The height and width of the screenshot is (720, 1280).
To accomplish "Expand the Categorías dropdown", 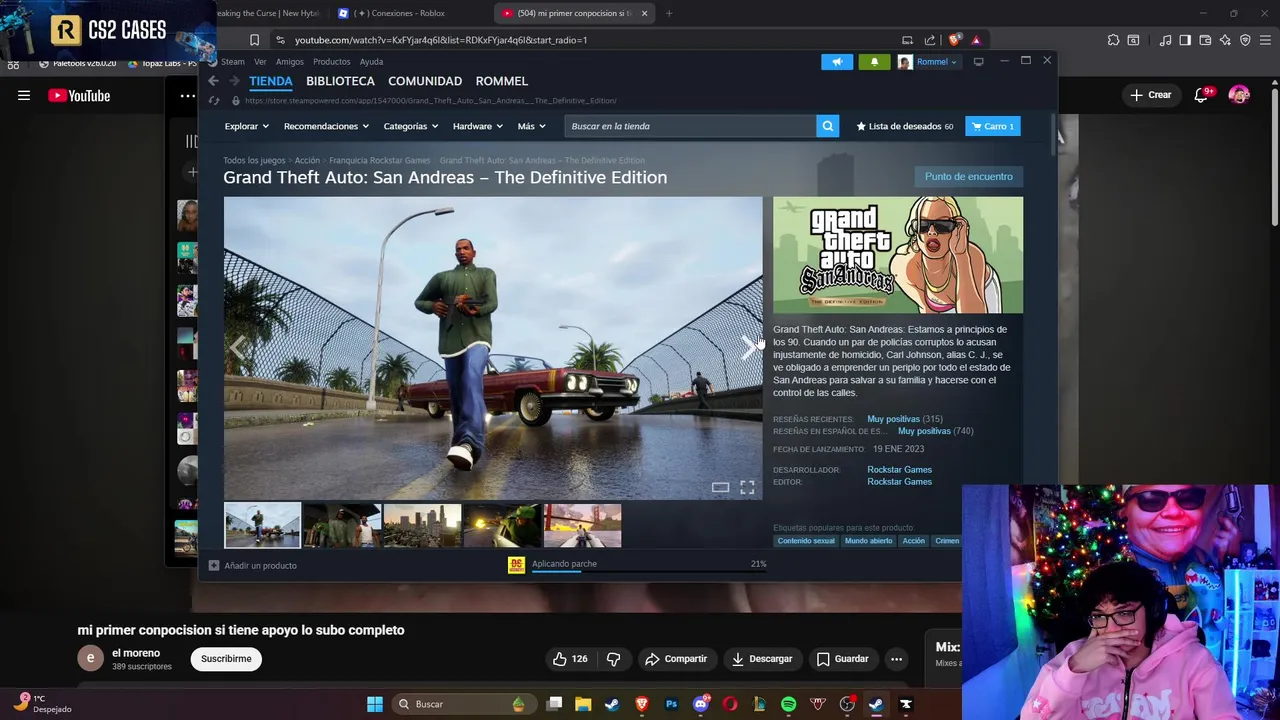I will coord(410,126).
